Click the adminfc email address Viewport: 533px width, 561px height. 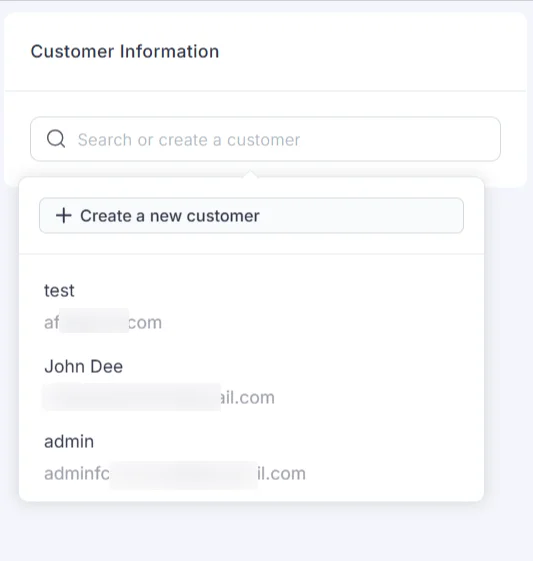[x=175, y=473]
